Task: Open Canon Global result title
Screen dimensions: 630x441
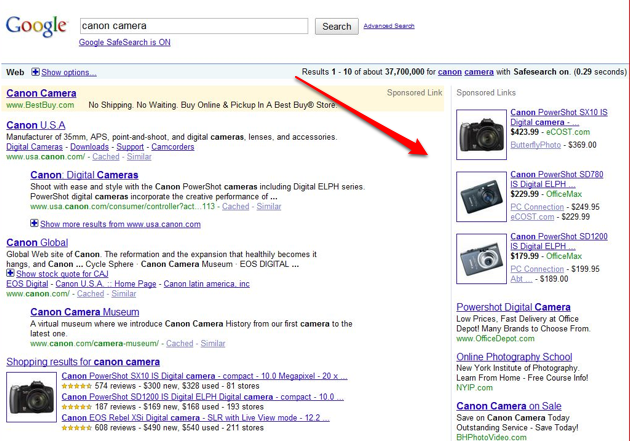Action: 37,243
